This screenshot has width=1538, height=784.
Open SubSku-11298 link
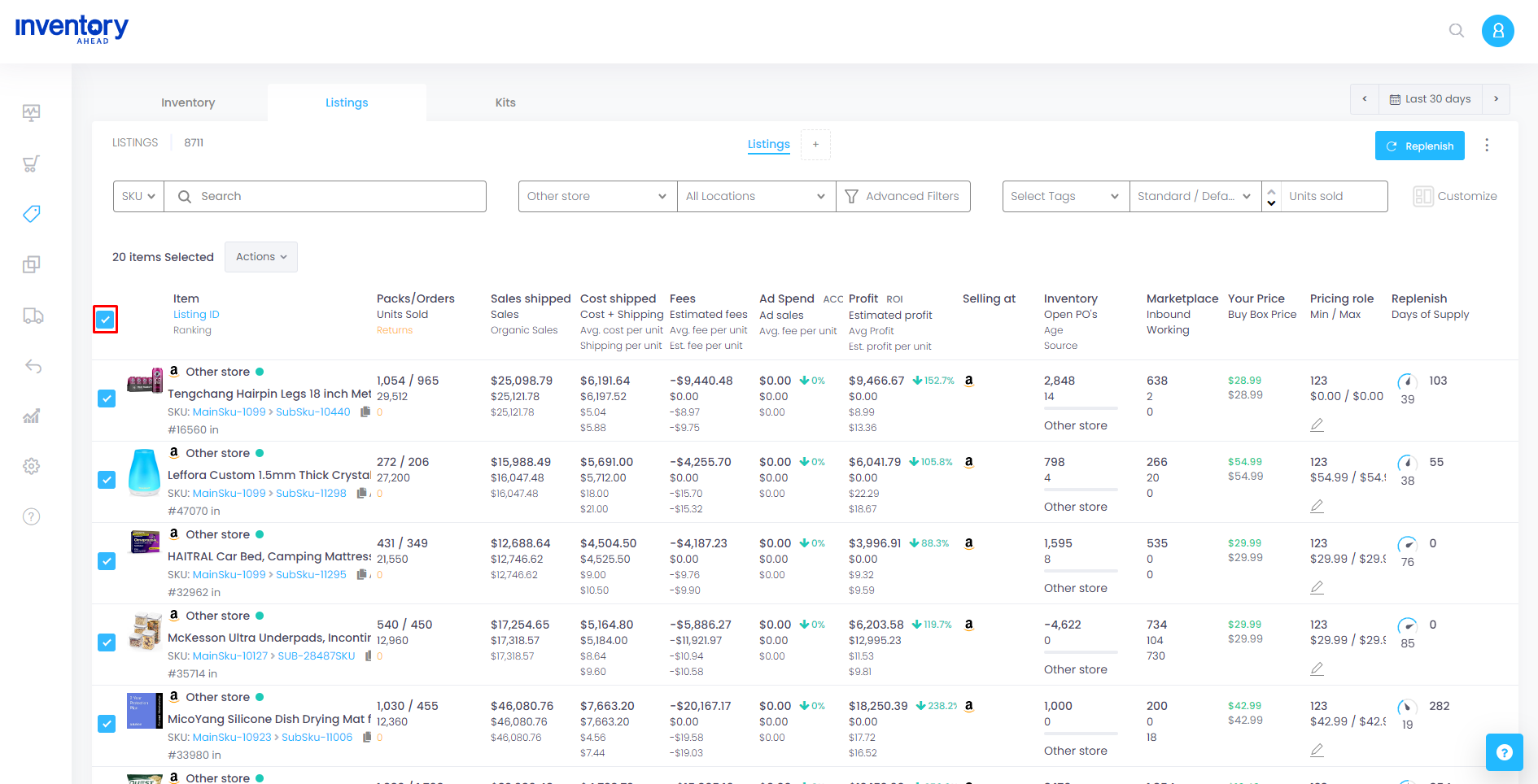[311, 494]
